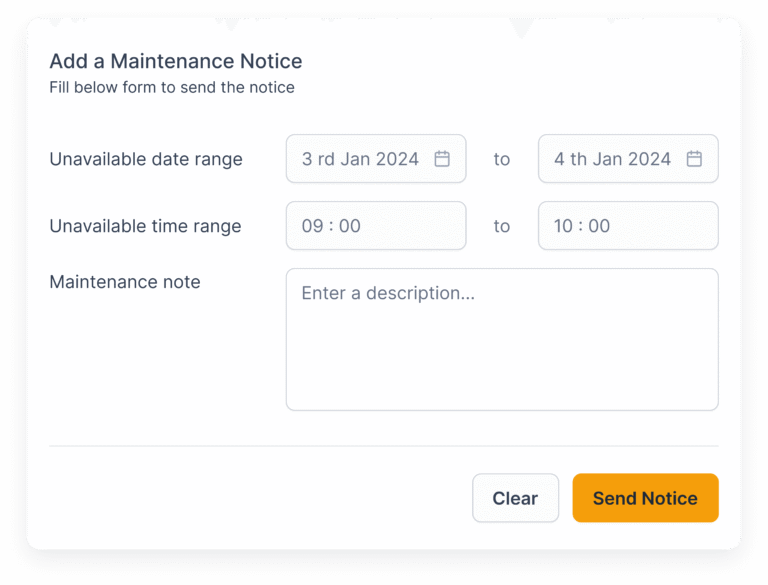Select the hour 10 in end time

[564, 226]
